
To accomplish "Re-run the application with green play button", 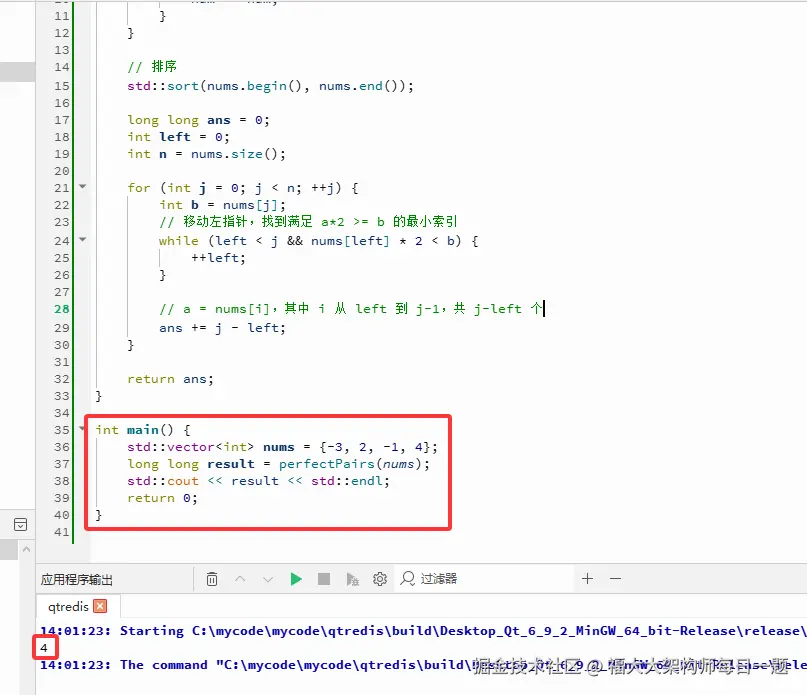I will tap(296, 579).
